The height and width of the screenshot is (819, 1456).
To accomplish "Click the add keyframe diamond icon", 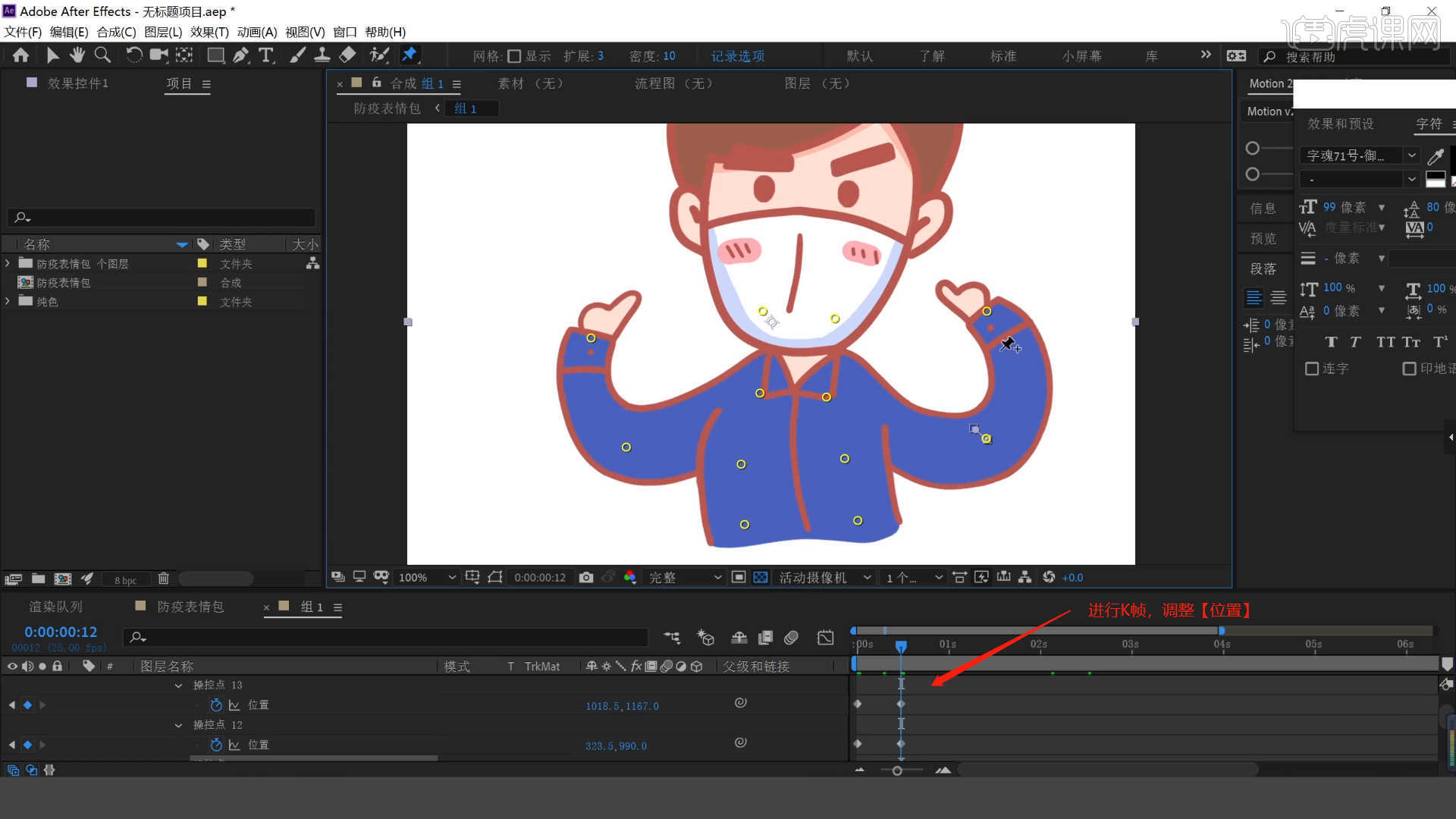I will coord(27,705).
